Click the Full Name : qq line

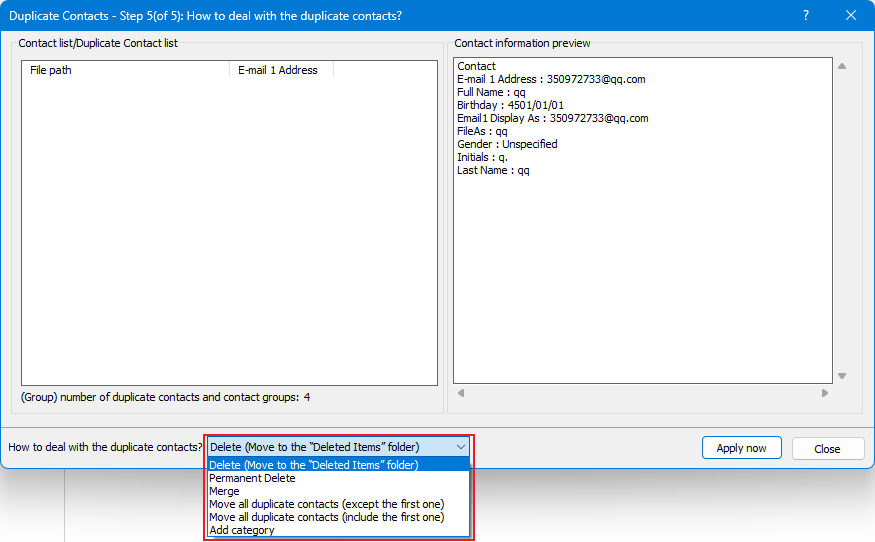(491, 92)
